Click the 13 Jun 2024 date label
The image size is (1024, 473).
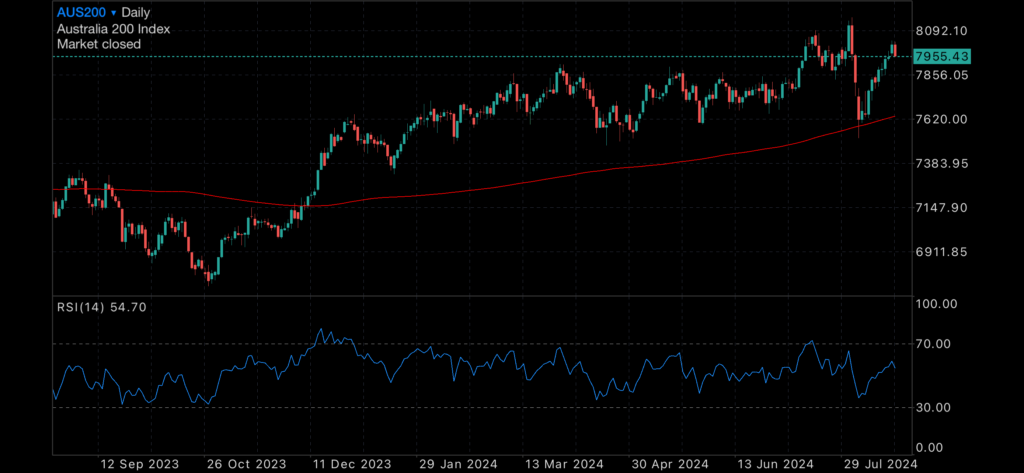click(774, 464)
